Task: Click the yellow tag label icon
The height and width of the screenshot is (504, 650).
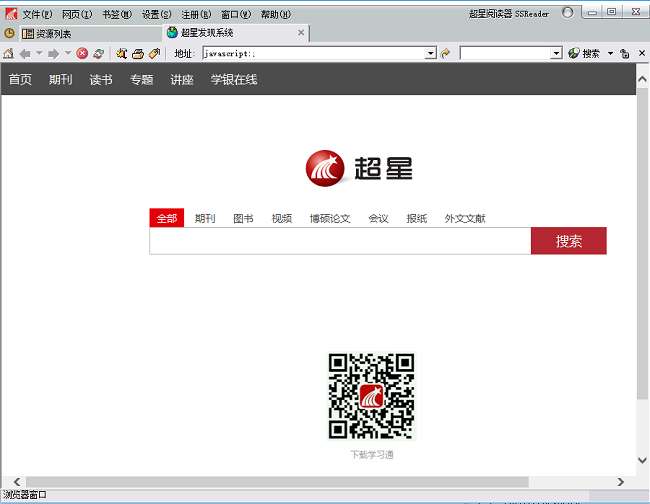Action: [154, 53]
